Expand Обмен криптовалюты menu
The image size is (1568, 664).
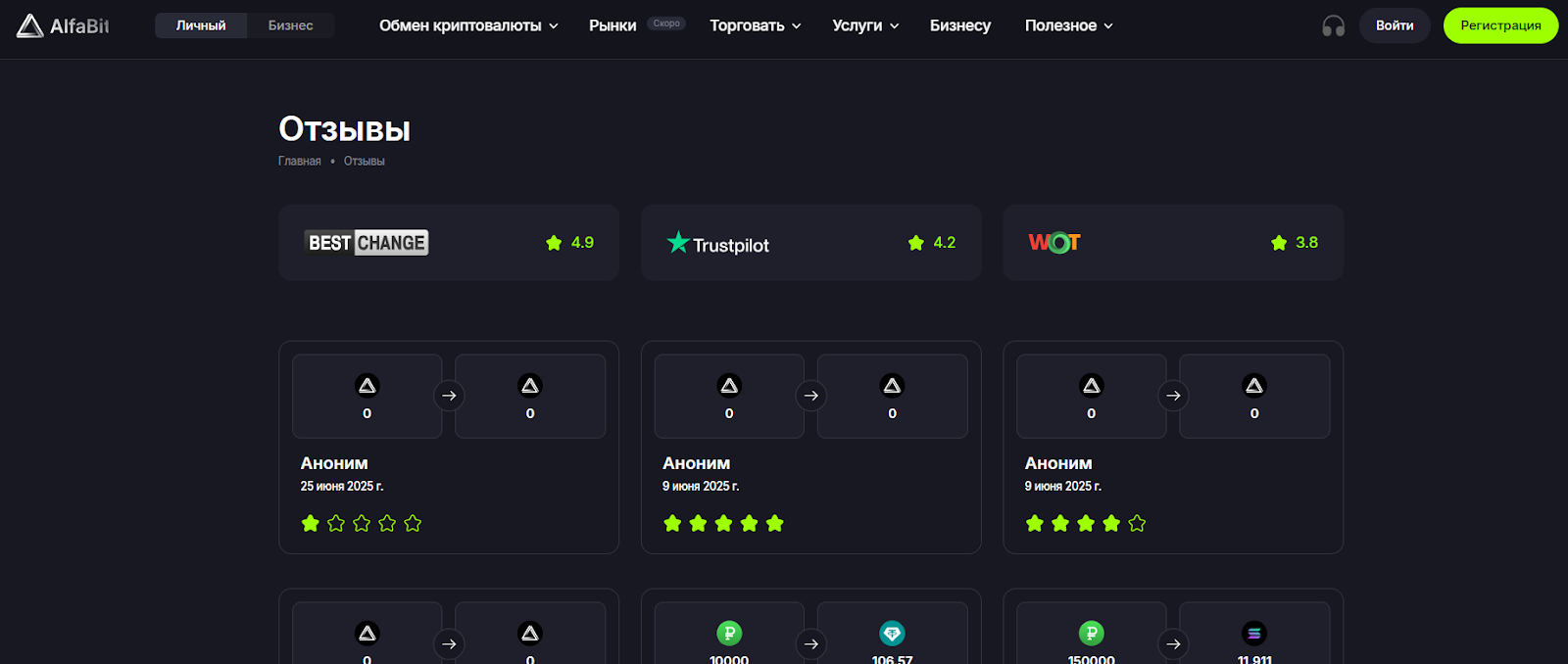[468, 25]
